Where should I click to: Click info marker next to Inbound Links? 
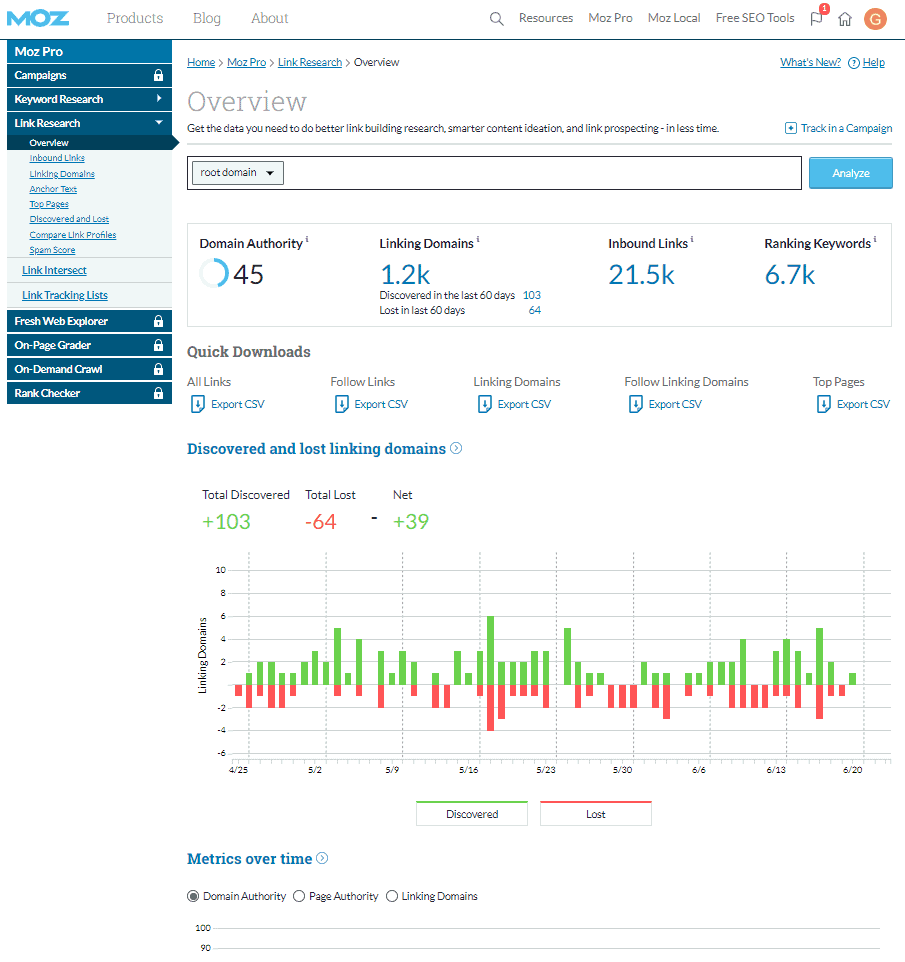[692, 239]
